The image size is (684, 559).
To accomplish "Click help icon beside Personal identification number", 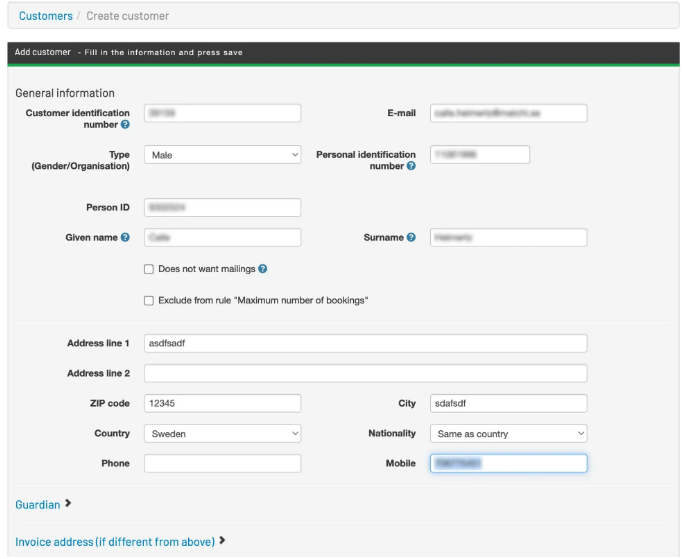I will [411, 166].
